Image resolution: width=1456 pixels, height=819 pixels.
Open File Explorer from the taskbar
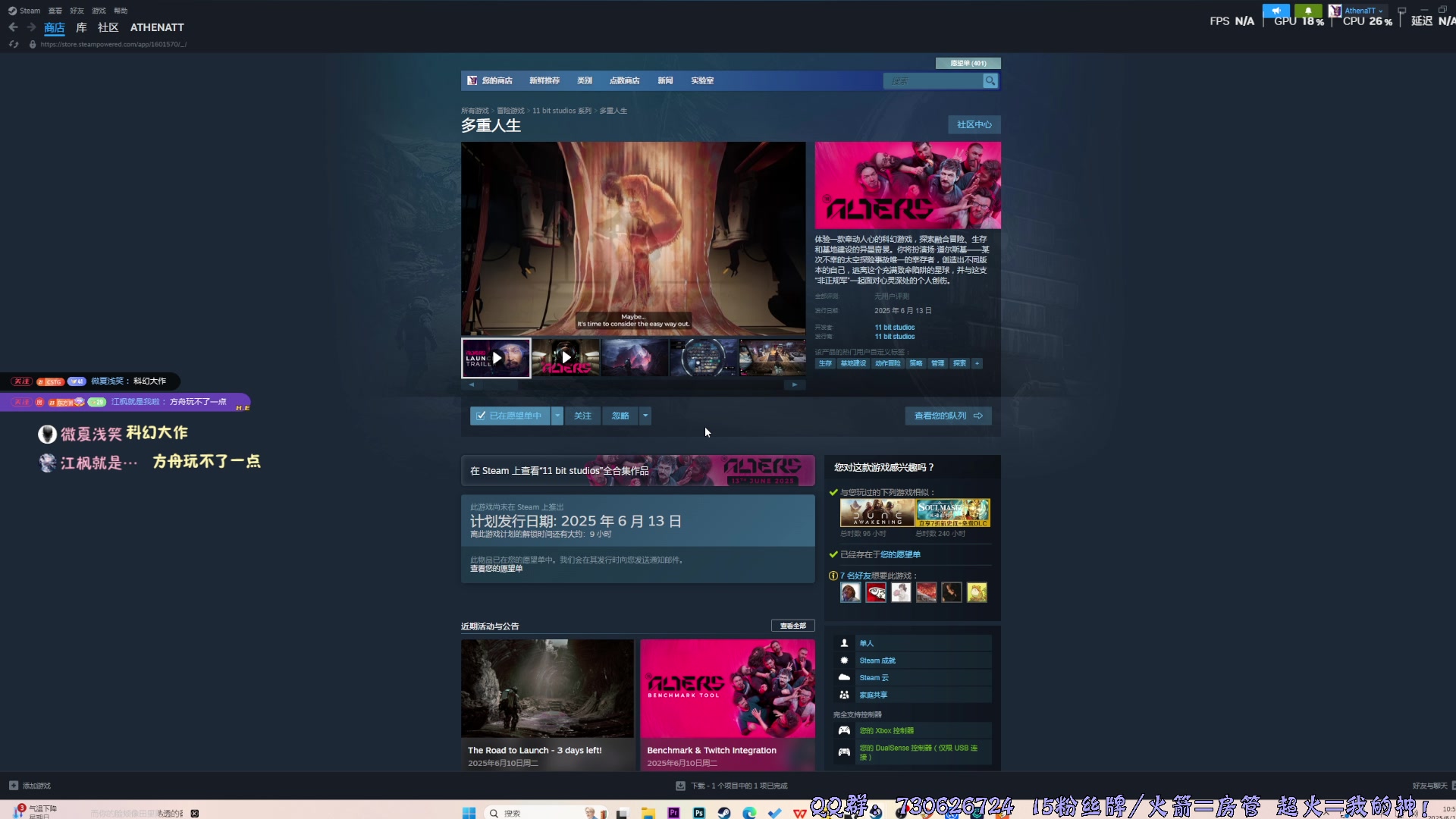pyautogui.click(x=648, y=813)
